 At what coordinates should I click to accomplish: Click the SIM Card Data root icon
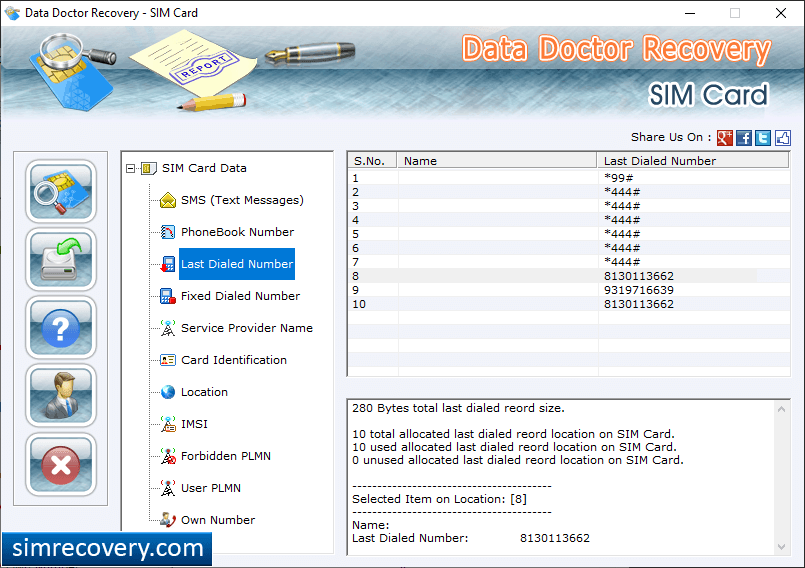tap(148, 168)
